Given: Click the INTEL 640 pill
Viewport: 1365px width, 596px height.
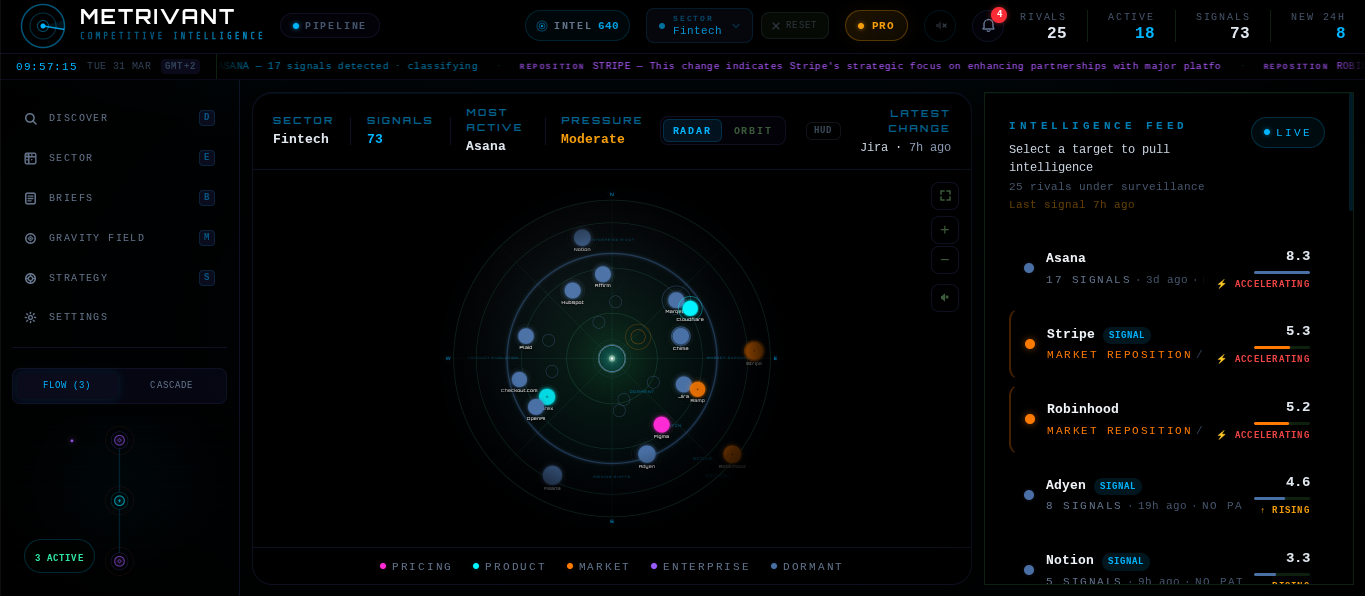Looking at the screenshot, I should 577,26.
